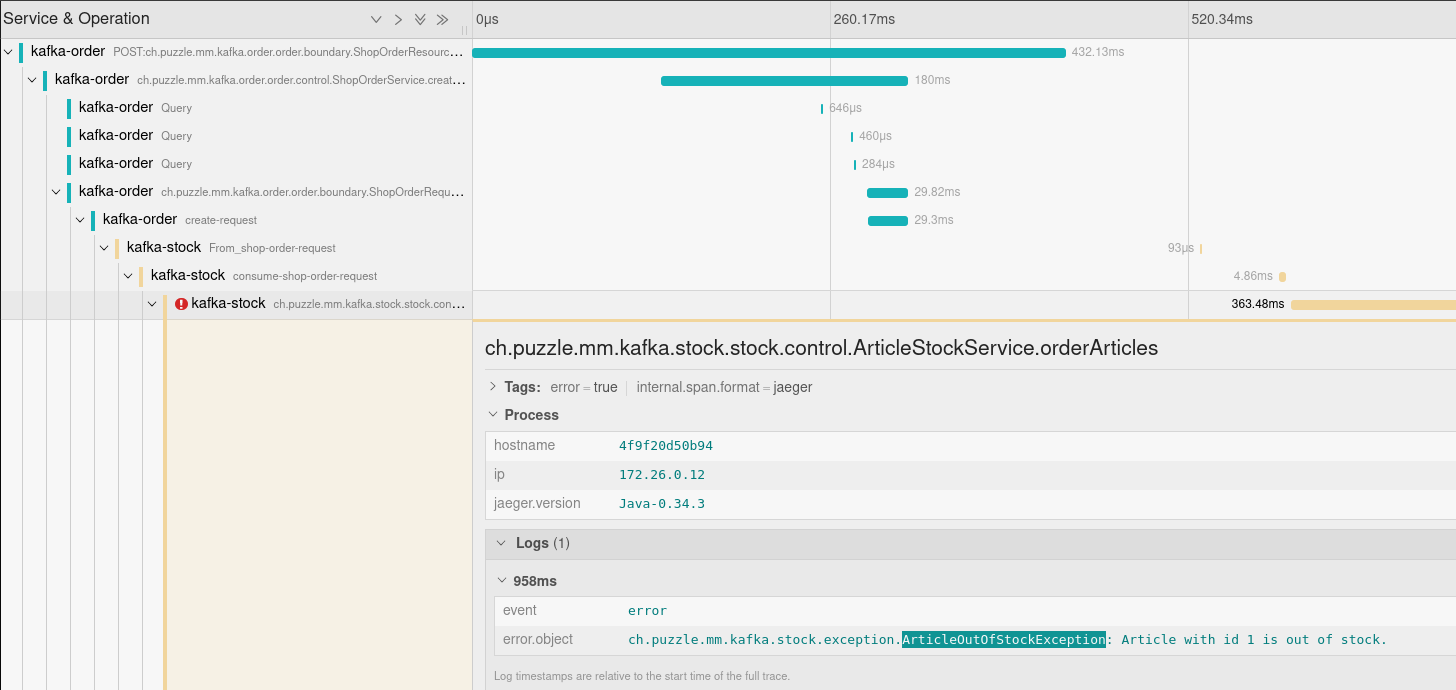Viewport: 1456px width, 690px height.
Task: Collapse the 958ms log entry
Action: point(502,581)
